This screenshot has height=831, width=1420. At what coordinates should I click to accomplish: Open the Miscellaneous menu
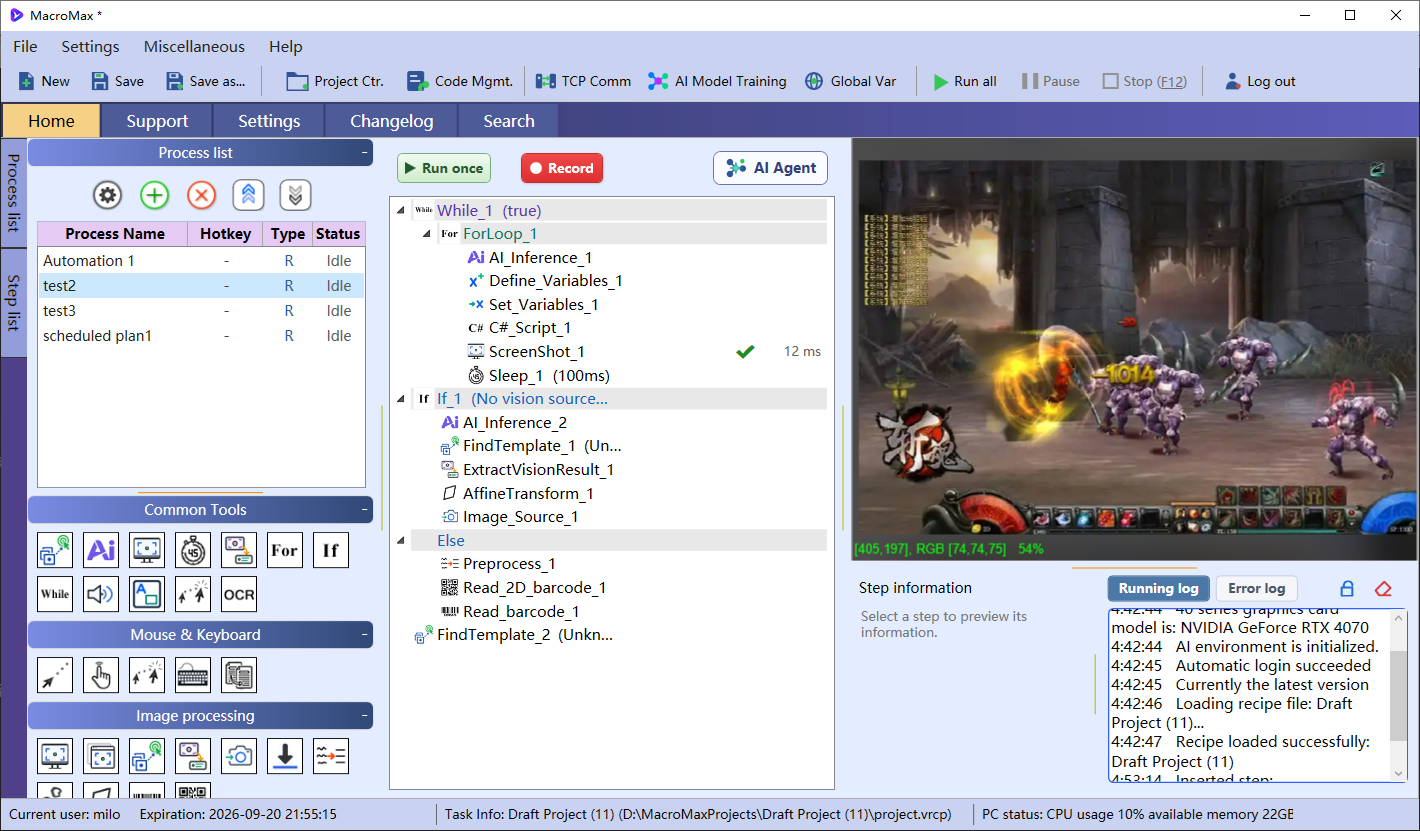194,47
